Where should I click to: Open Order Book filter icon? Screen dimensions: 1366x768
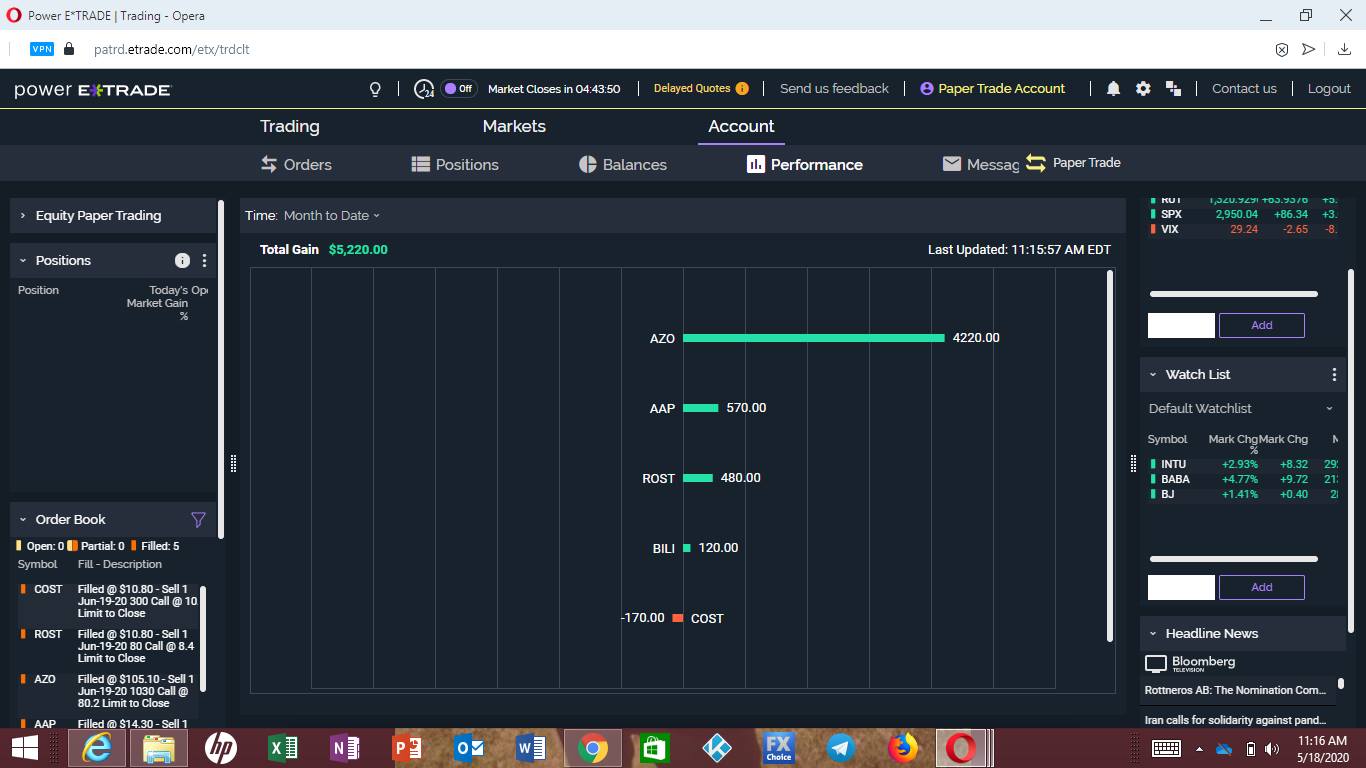click(x=198, y=519)
